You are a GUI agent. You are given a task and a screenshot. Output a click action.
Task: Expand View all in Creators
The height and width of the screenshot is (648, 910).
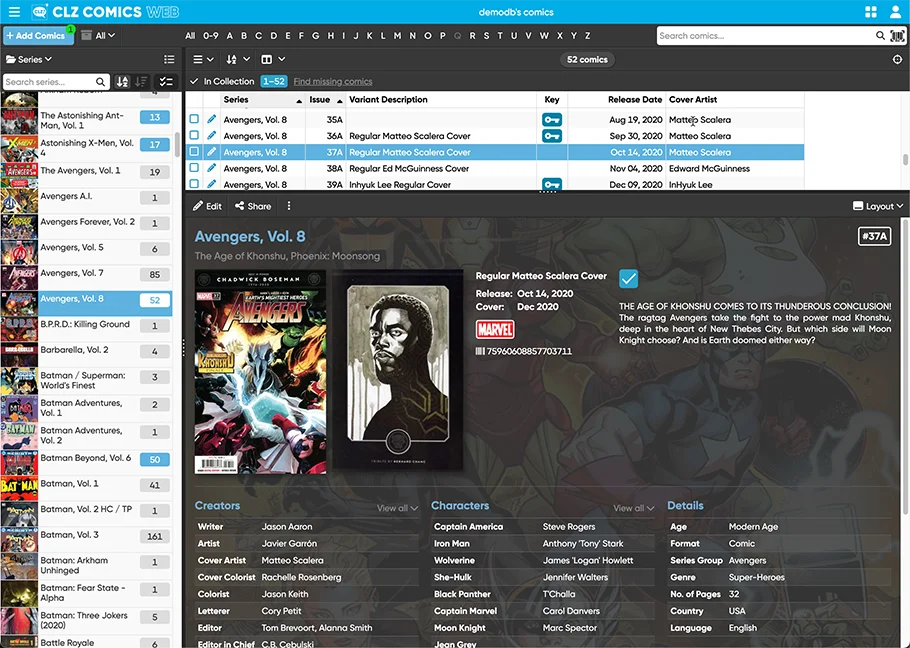coord(398,508)
